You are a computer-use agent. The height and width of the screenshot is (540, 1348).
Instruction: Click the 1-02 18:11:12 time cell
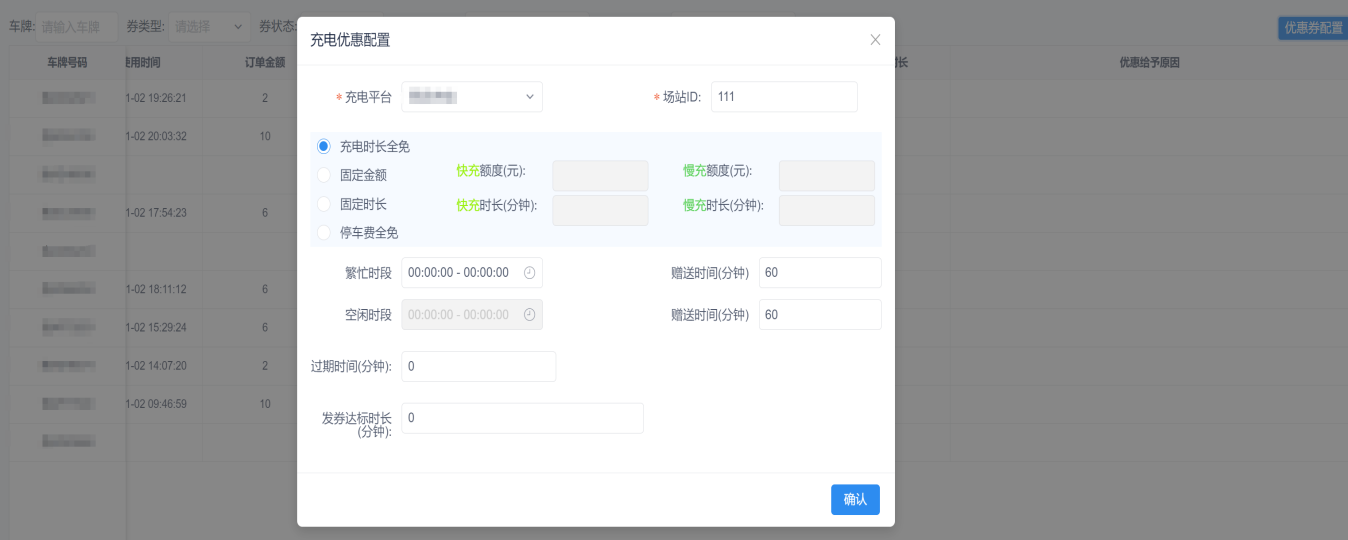(x=157, y=289)
